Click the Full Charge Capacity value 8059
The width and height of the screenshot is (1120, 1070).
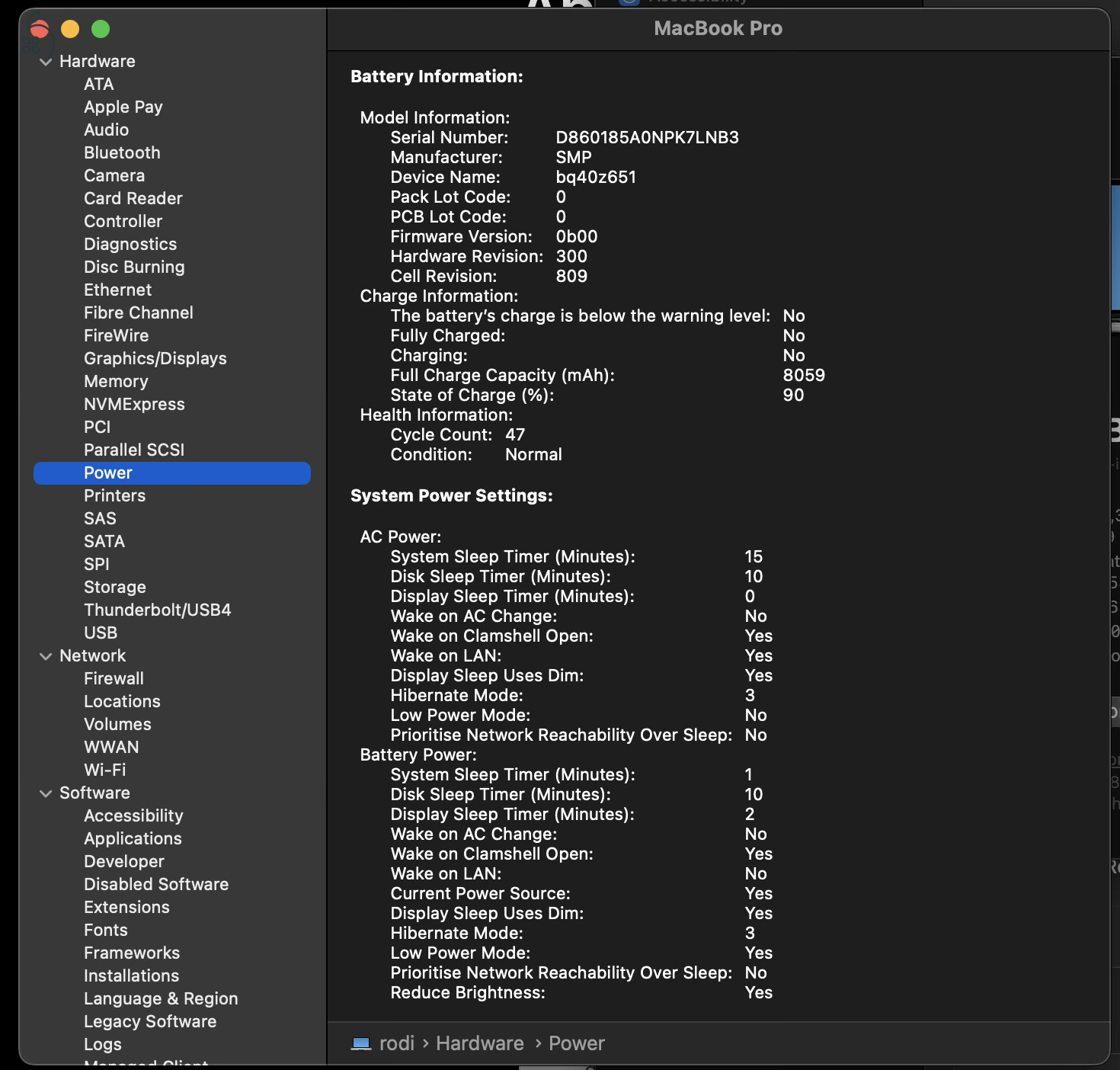804,375
